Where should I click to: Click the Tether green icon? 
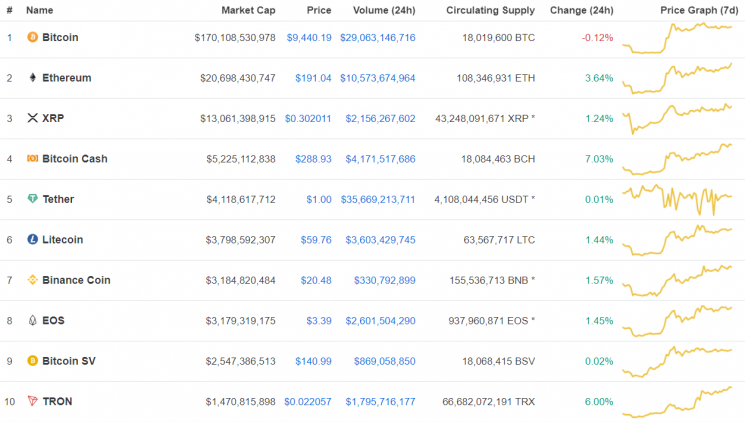(x=32, y=199)
